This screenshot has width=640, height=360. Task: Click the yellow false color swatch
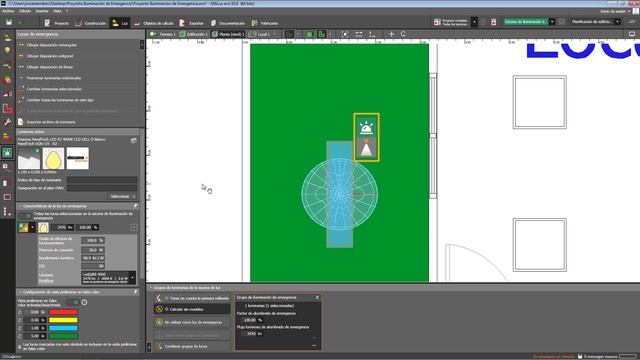tap(63, 320)
